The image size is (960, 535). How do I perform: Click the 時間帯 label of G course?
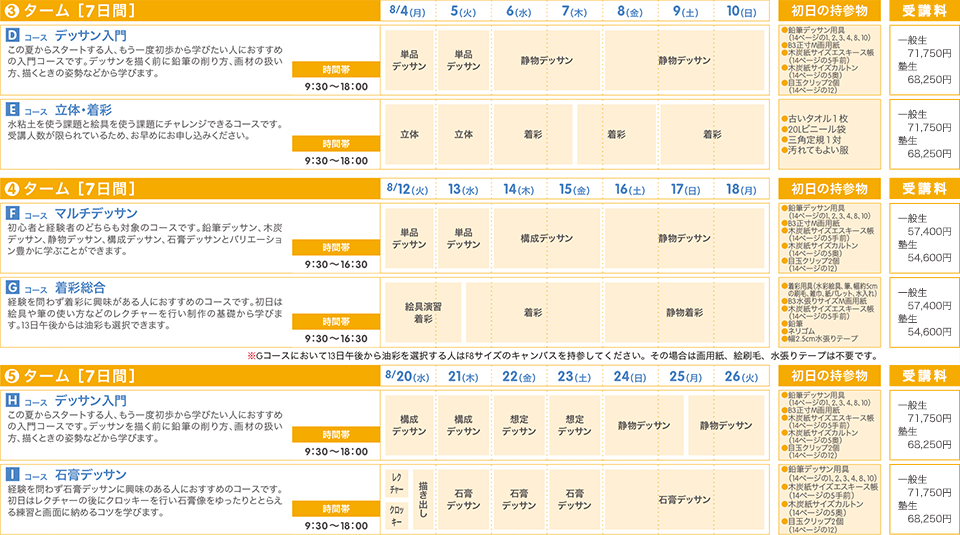(x=336, y=321)
